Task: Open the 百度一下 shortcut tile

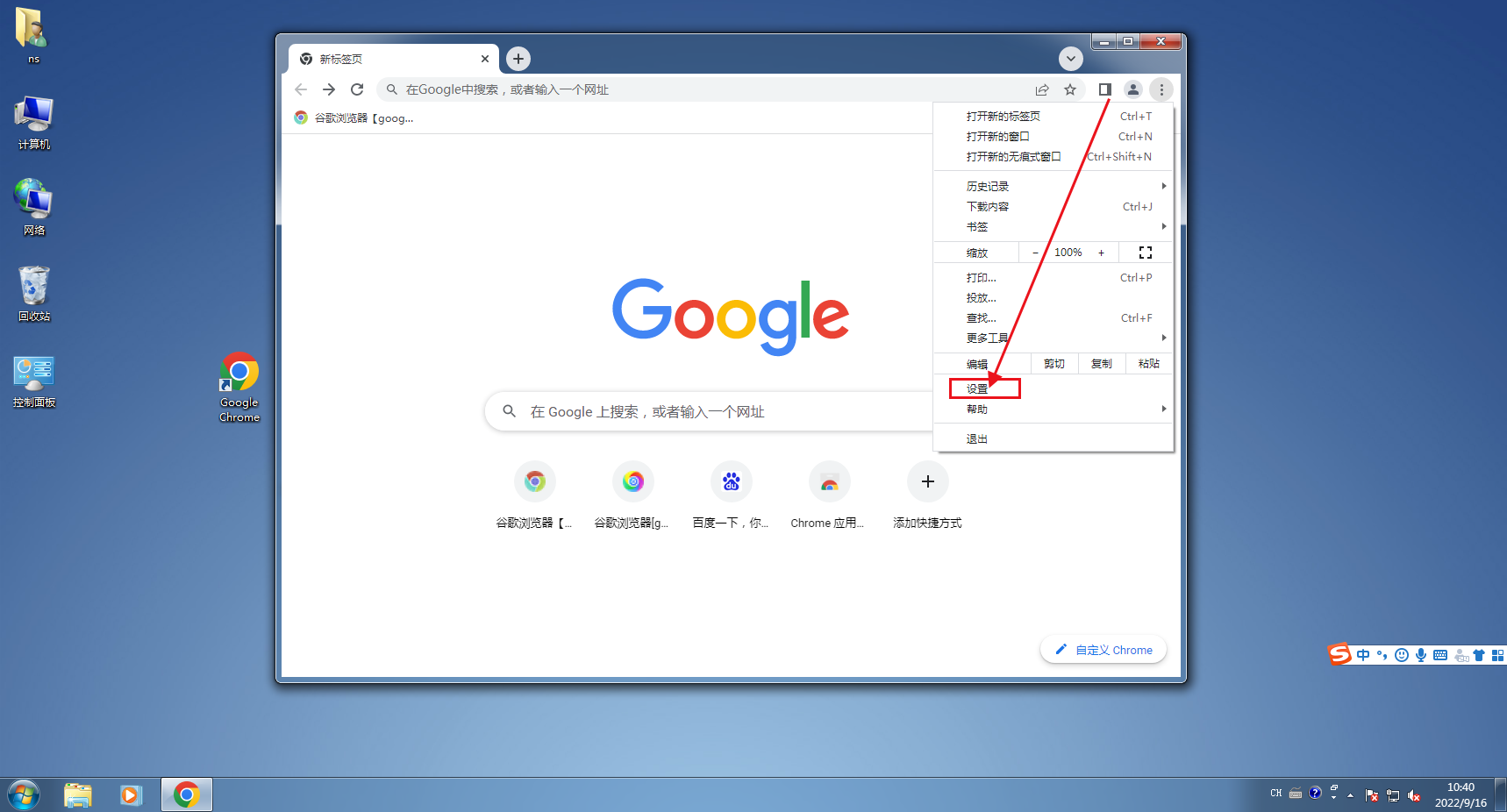Action: coord(732,495)
